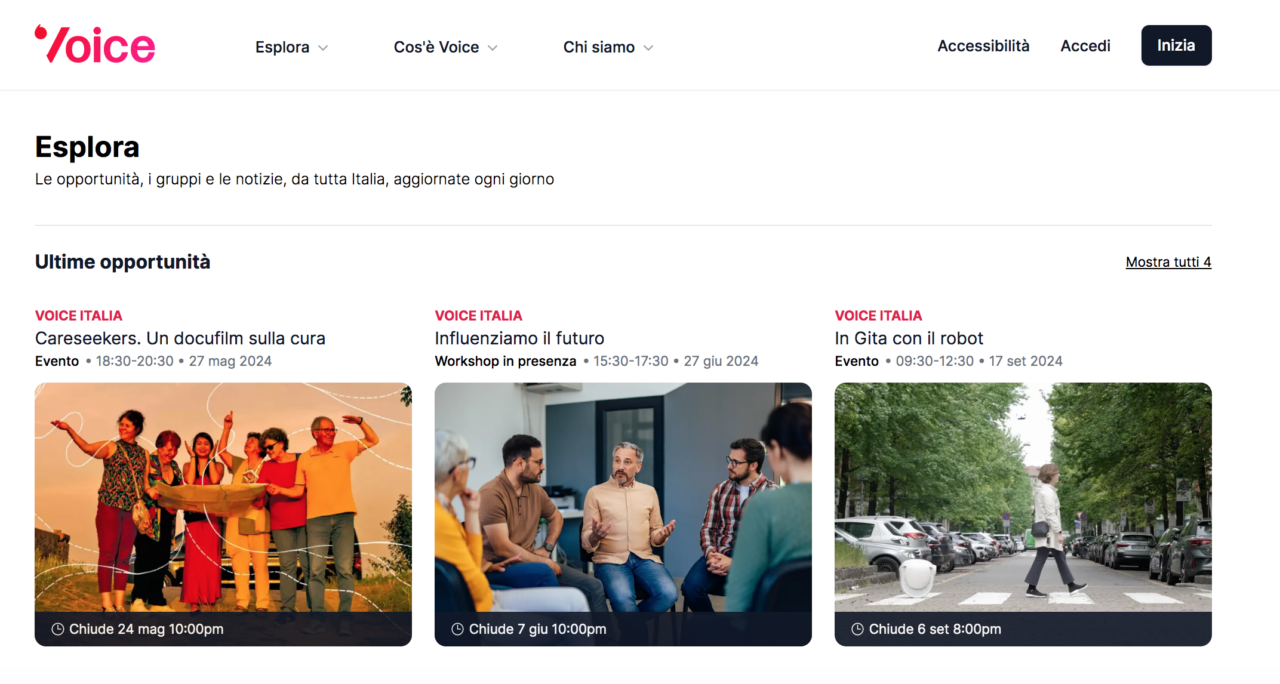Click clock icon beside Chiude 6 set
Screen dimensions: 1280x684
857,629
